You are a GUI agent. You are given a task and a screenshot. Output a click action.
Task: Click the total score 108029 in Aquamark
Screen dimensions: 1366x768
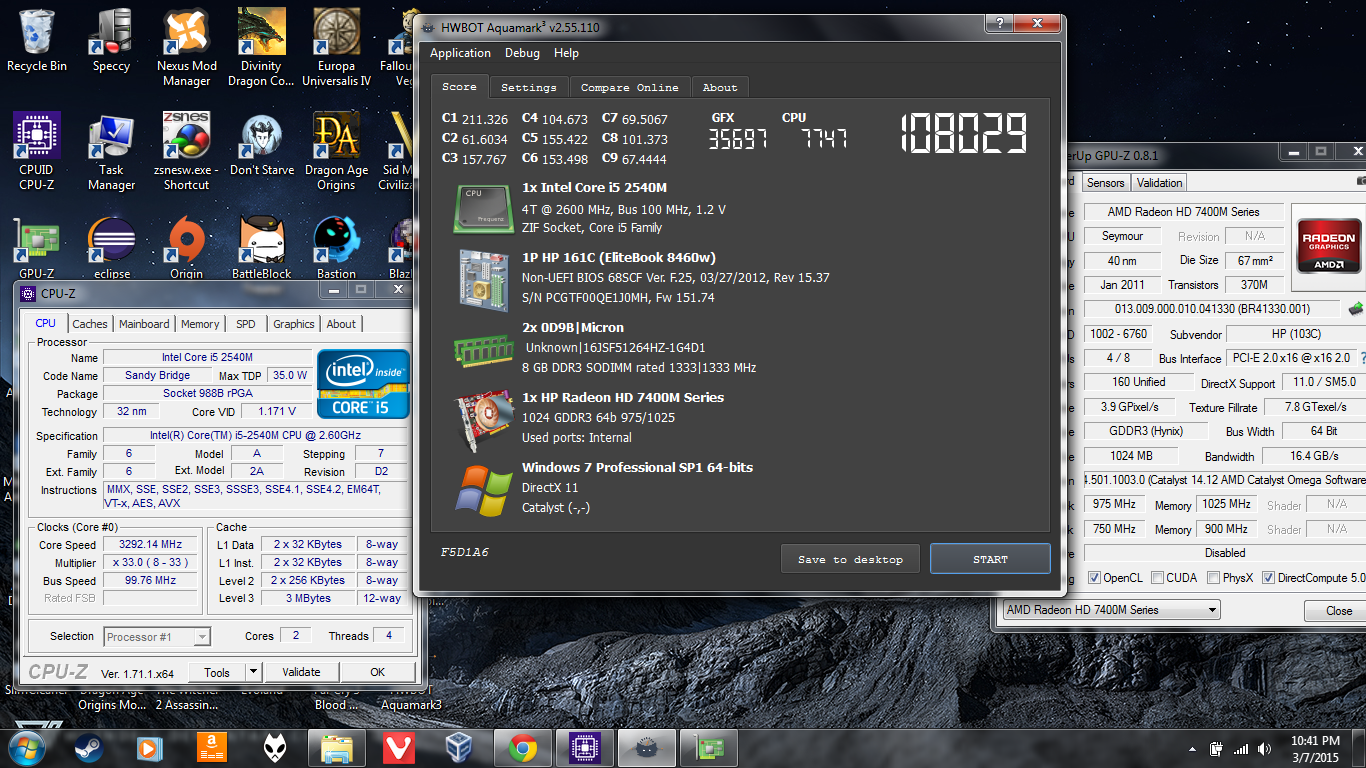pos(964,133)
